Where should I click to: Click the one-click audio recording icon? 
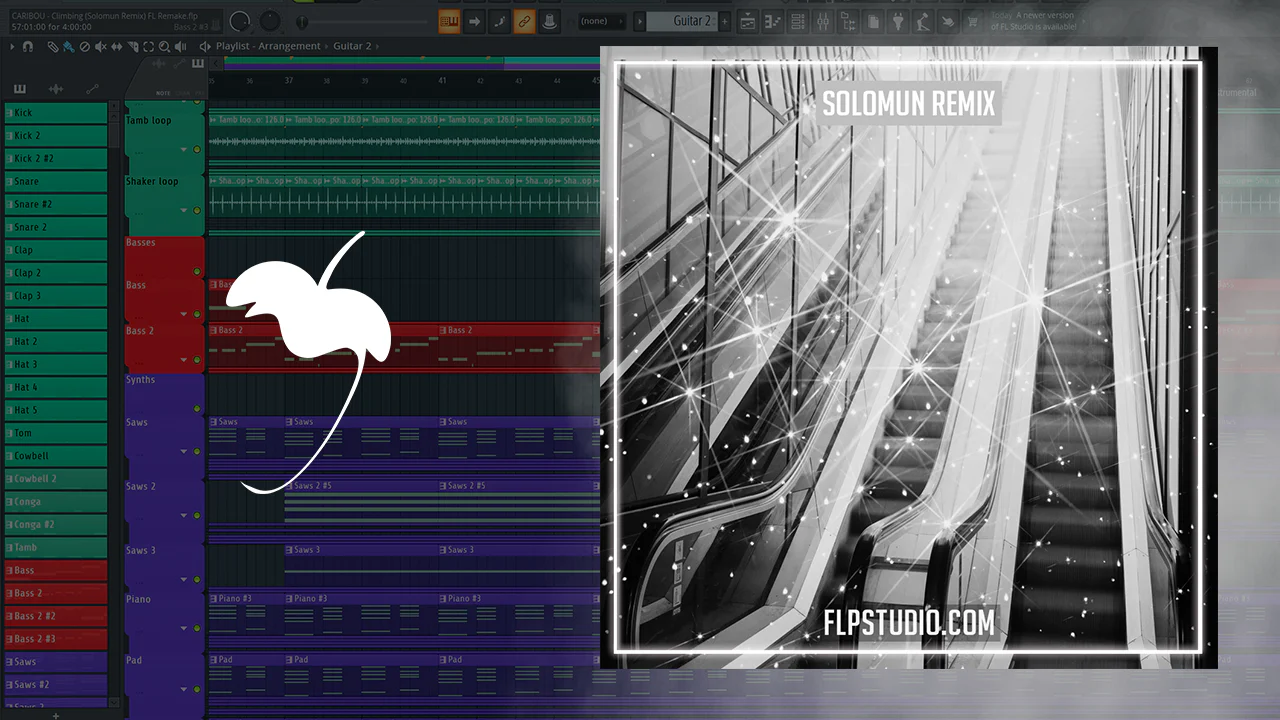pos(946,21)
